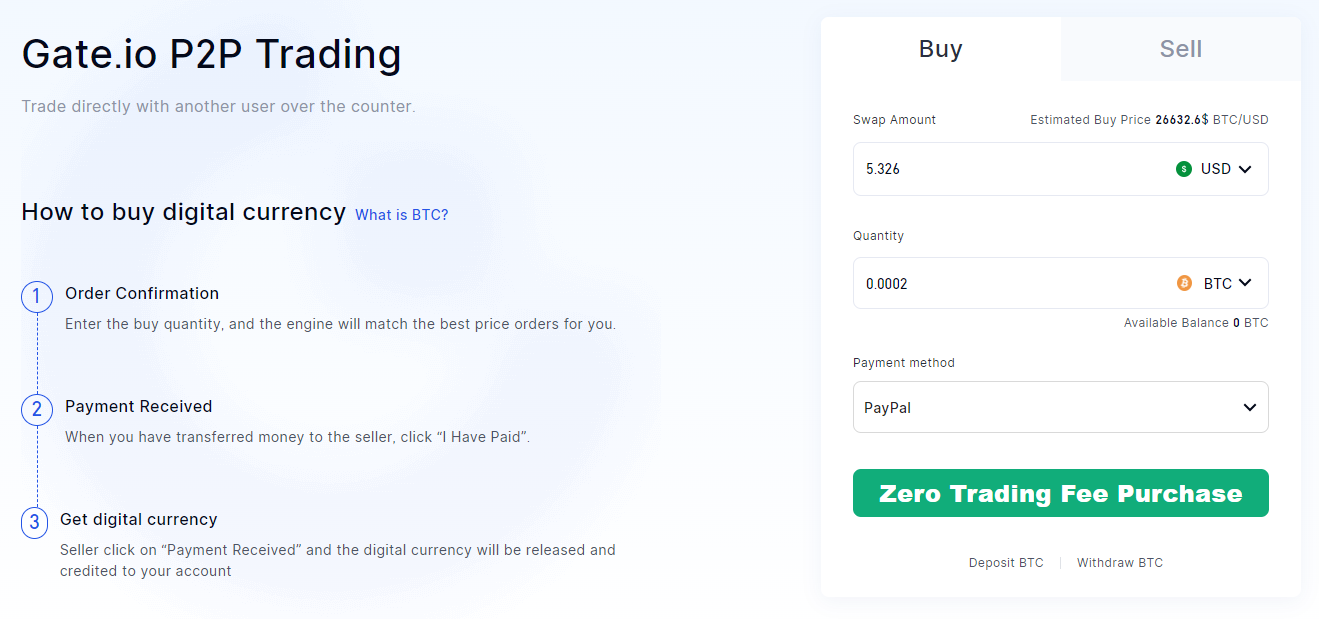This screenshot has height=619, width=1319.
Task: Click step 1 Order Confirmation circle icon
Action: pos(36,297)
